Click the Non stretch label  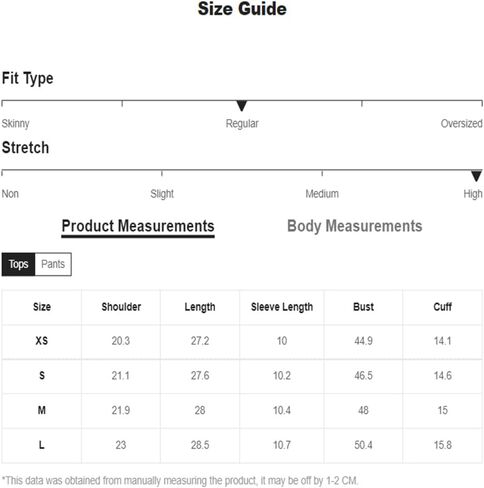[10, 194]
